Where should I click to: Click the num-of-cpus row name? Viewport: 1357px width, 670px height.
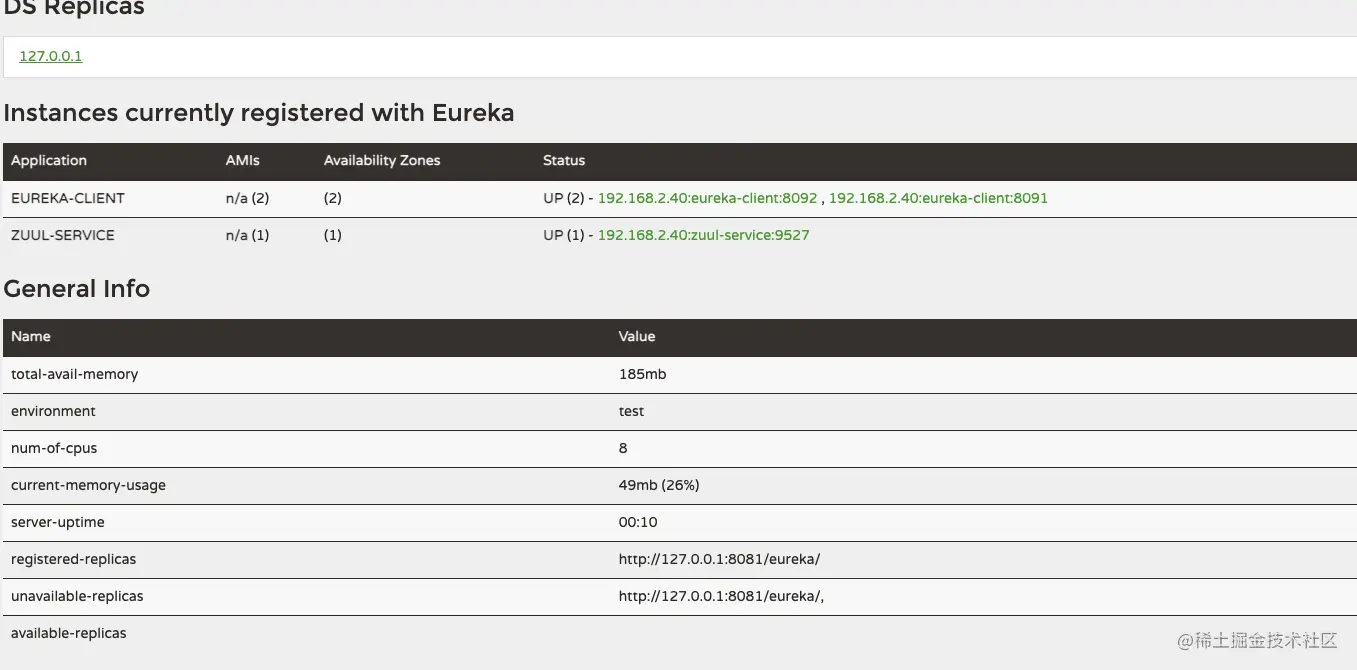coord(54,448)
